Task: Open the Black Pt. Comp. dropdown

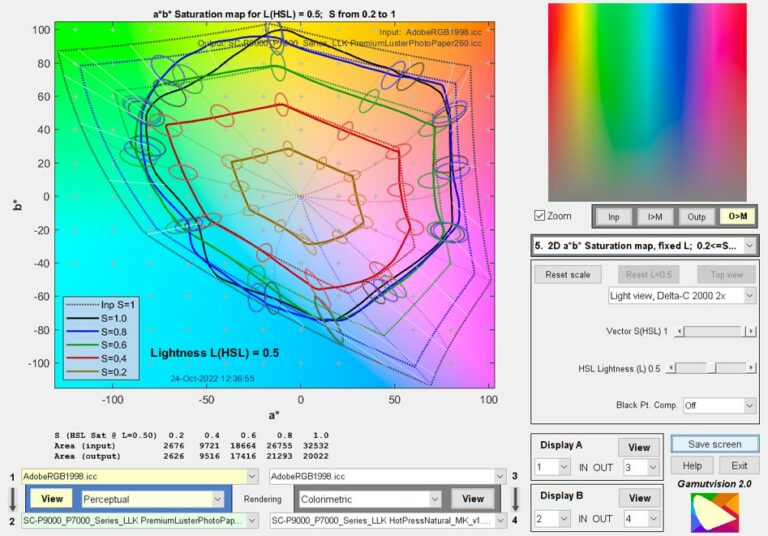Action: point(721,405)
